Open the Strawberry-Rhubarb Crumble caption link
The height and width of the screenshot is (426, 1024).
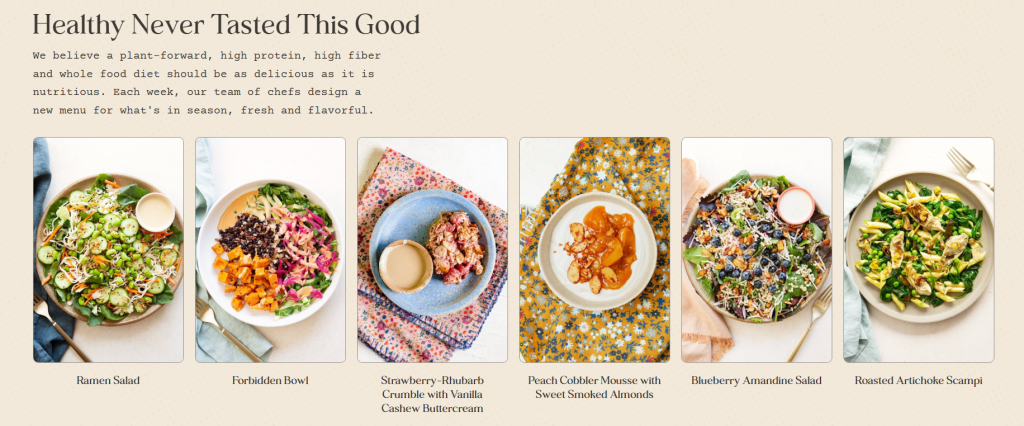click(432, 394)
